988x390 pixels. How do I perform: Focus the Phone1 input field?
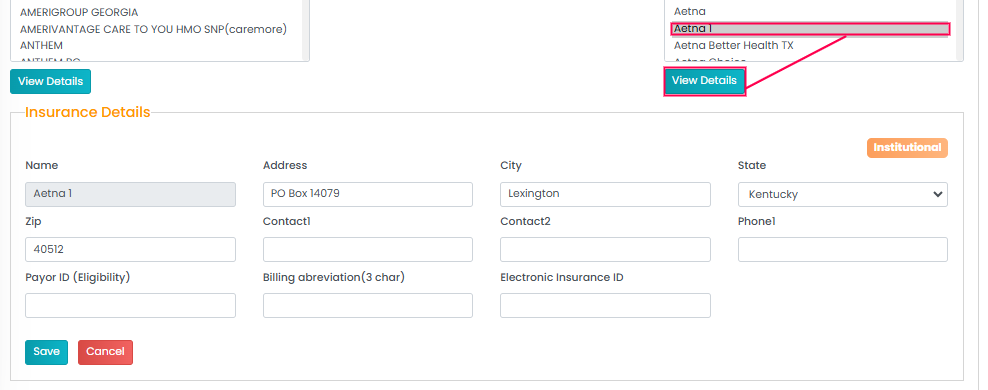(x=843, y=249)
